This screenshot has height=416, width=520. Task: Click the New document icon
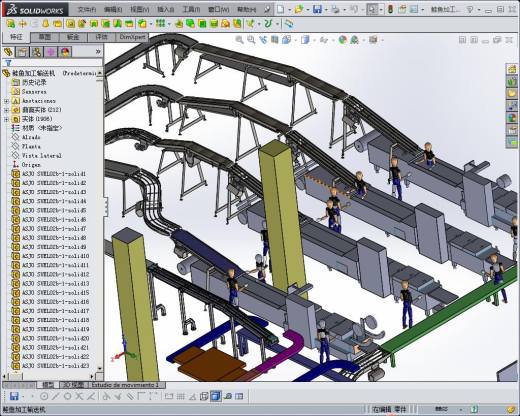(x=281, y=9)
